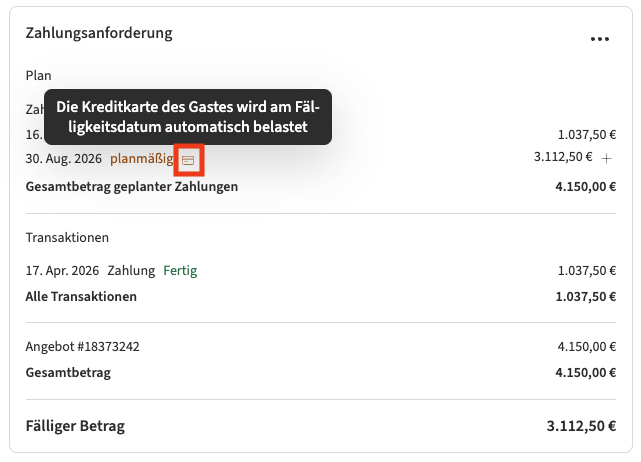This screenshot has height=462, width=641.
Task: Click the 3.112,50 € due amount at bottom
Action: pyautogui.click(x=581, y=426)
